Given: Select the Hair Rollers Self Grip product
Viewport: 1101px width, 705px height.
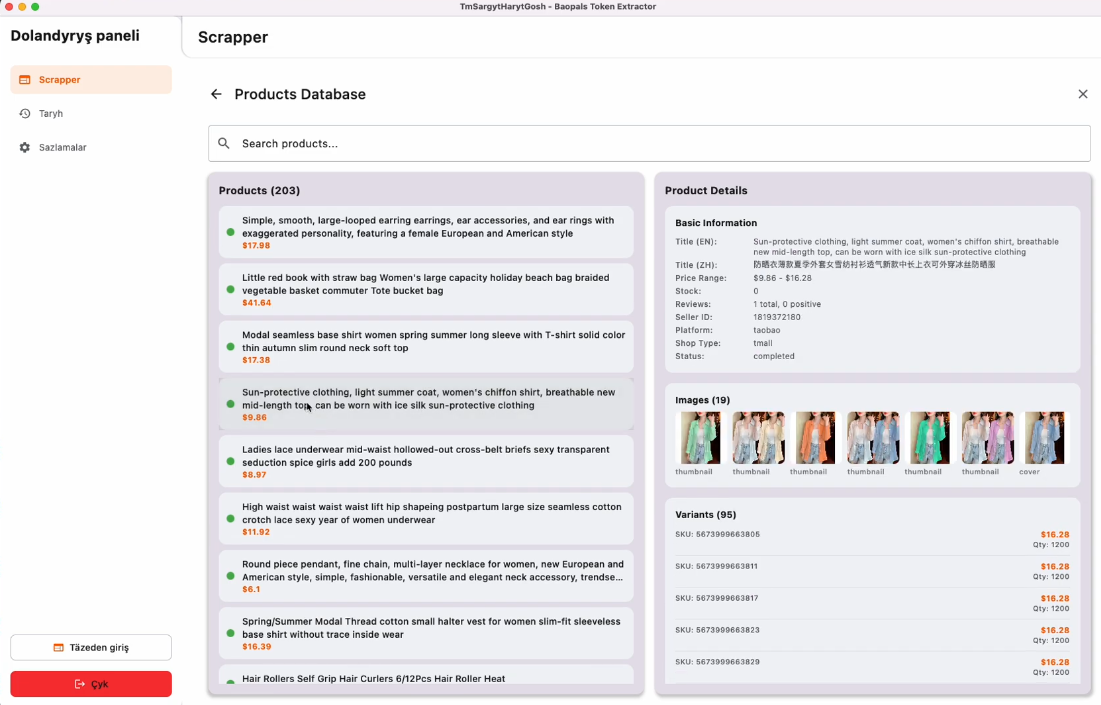Looking at the screenshot, I should click(426, 676).
